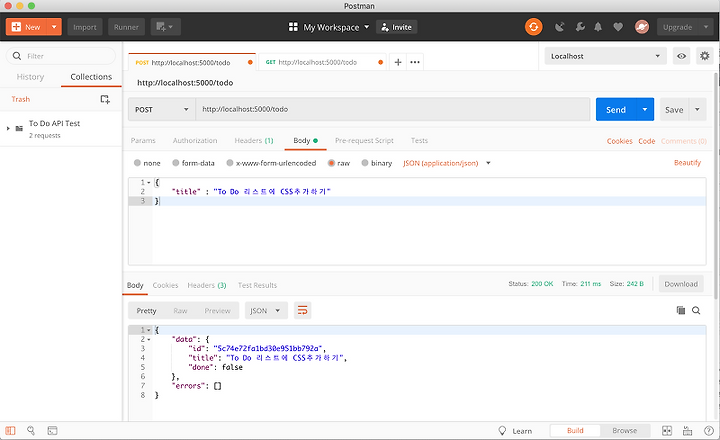Open the New button dropdown arrow
The height and width of the screenshot is (440, 720).
(x=54, y=27)
